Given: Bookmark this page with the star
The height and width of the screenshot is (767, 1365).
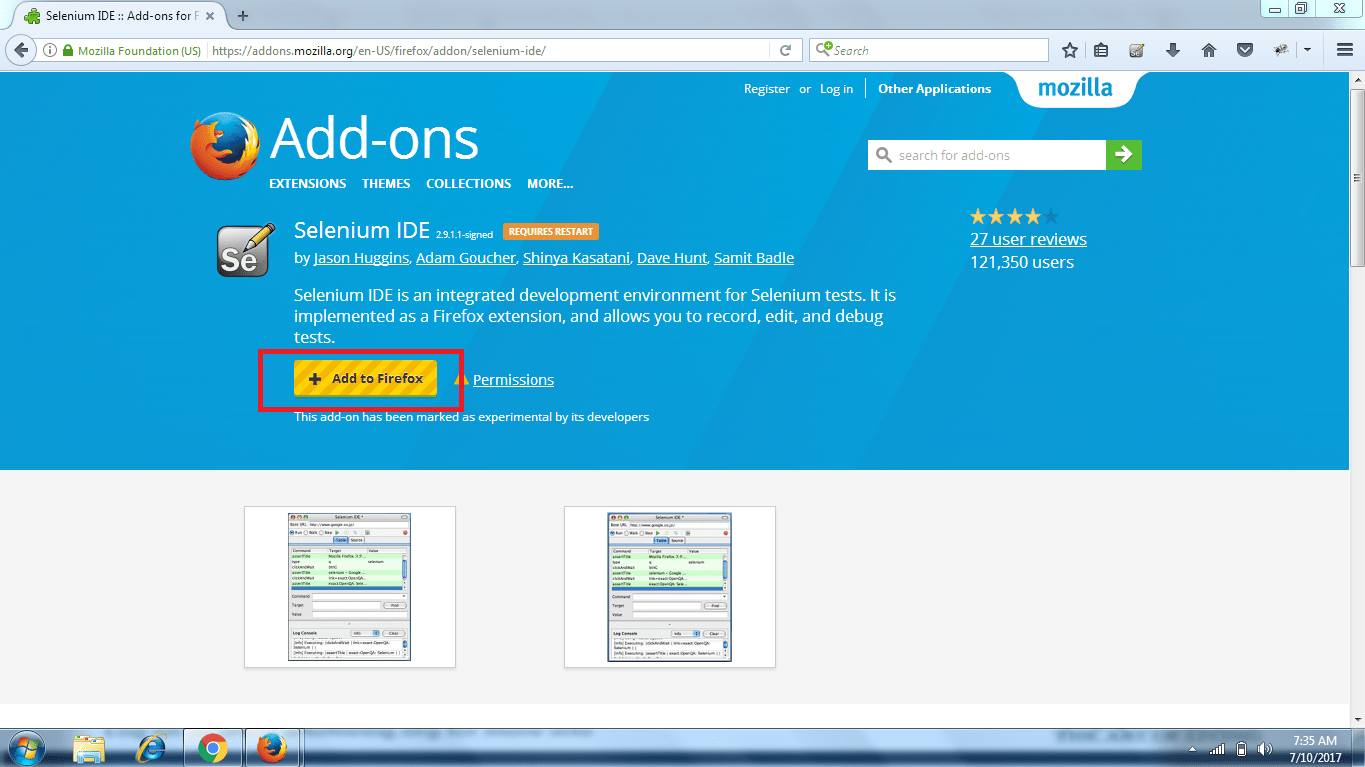Looking at the screenshot, I should coord(1069,48).
